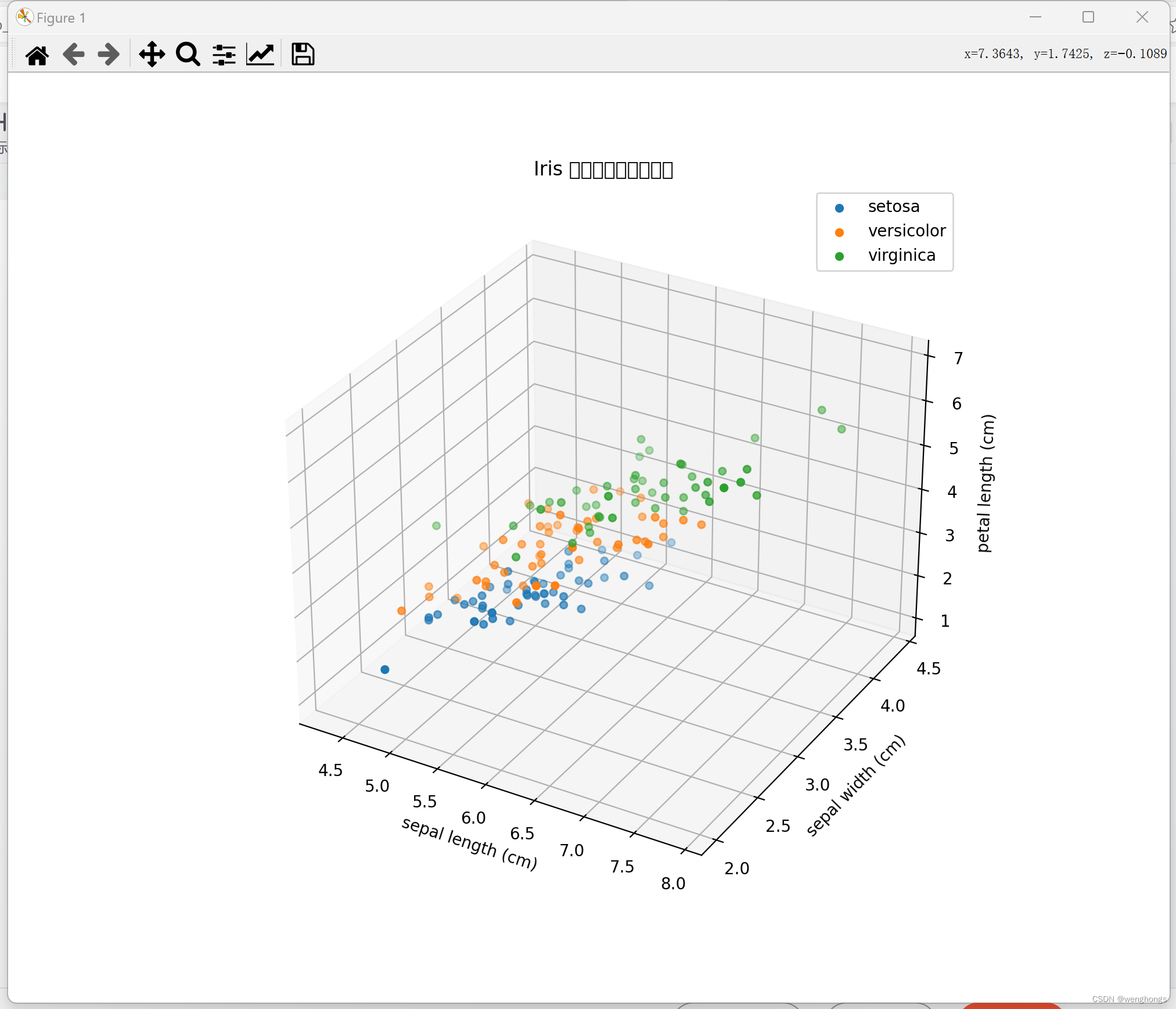The image size is (1176, 1009).
Task: Click the blue setosa legend marker
Action: [x=839, y=208]
